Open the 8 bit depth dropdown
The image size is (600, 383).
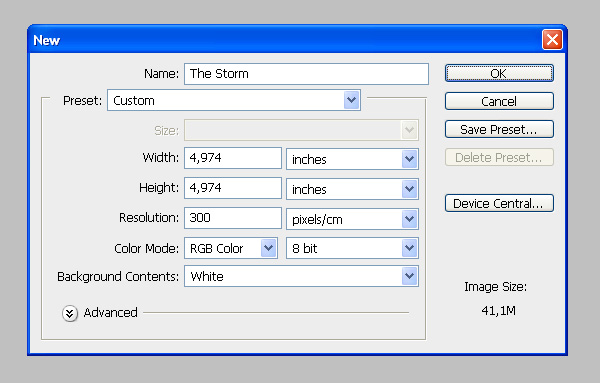(x=352, y=248)
